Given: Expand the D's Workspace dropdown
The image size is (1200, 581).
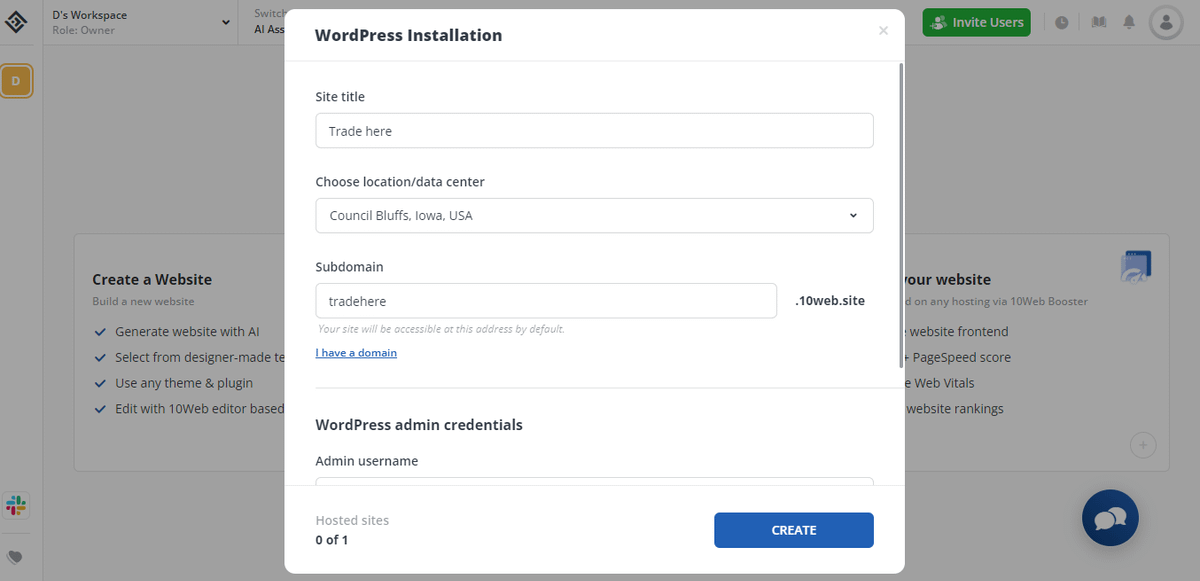Looking at the screenshot, I should point(224,22).
